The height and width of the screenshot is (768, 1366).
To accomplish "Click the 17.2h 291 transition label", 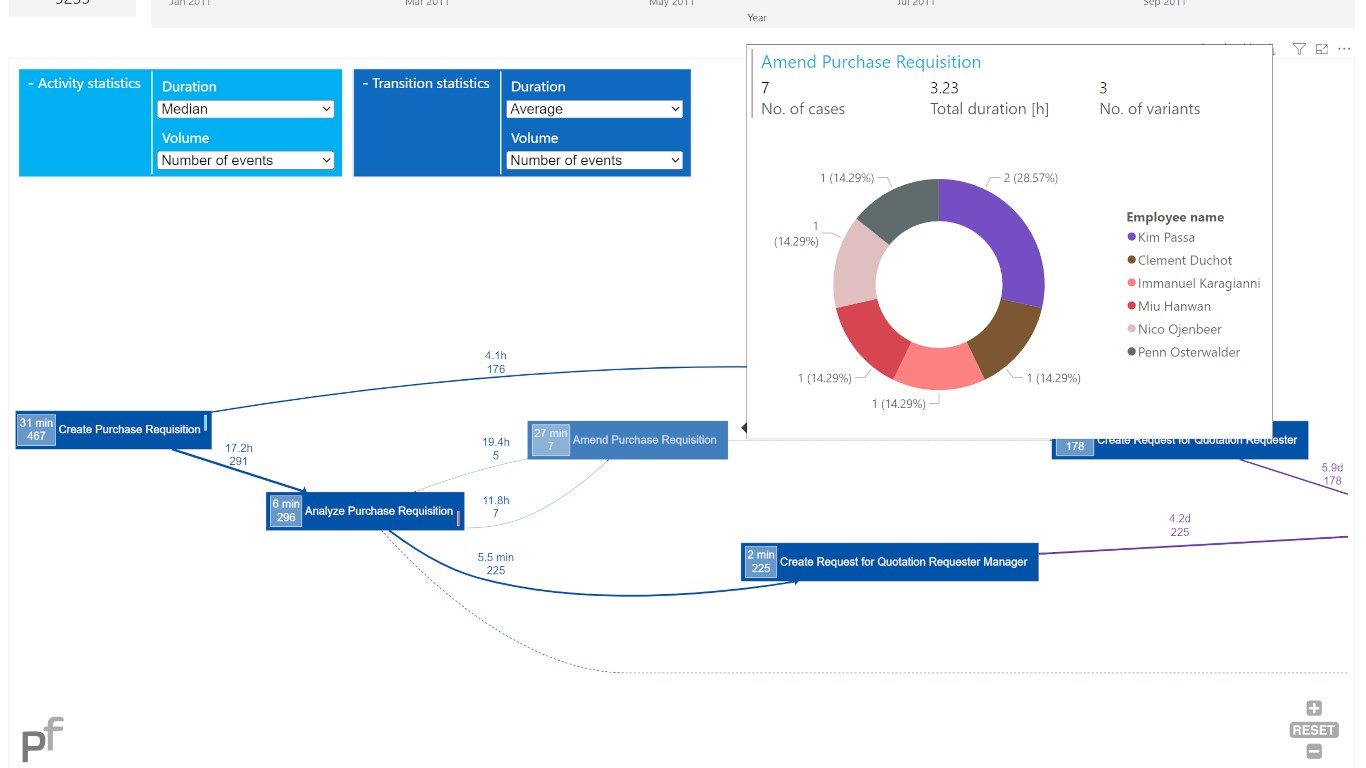I will [238, 455].
